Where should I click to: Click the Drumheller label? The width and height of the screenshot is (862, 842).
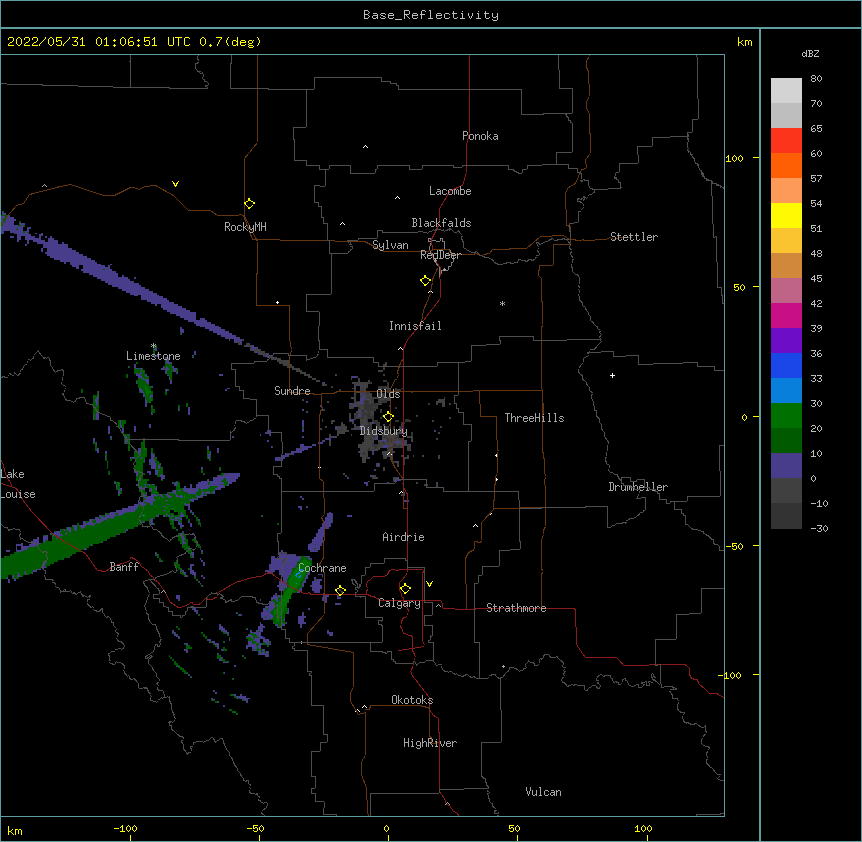pos(638,487)
